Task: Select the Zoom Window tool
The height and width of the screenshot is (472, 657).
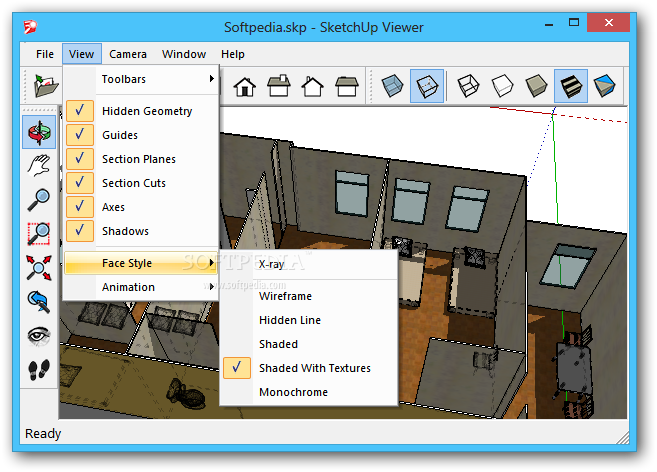Action: pos(39,233)
